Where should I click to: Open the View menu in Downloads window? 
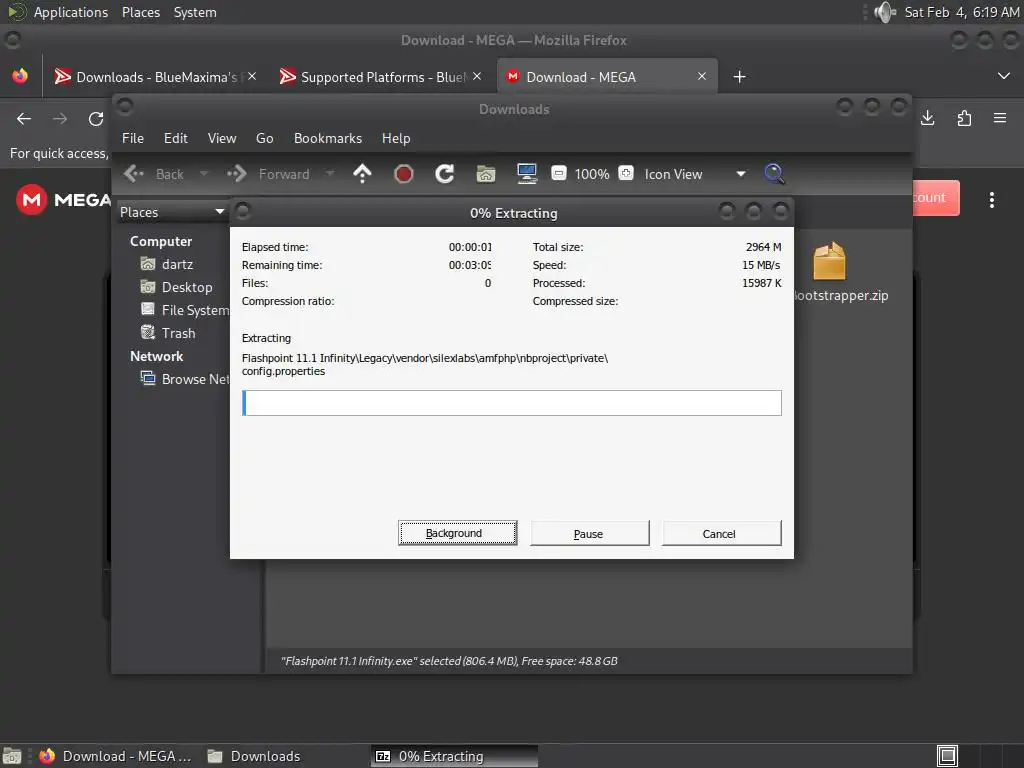pos(222,138)
